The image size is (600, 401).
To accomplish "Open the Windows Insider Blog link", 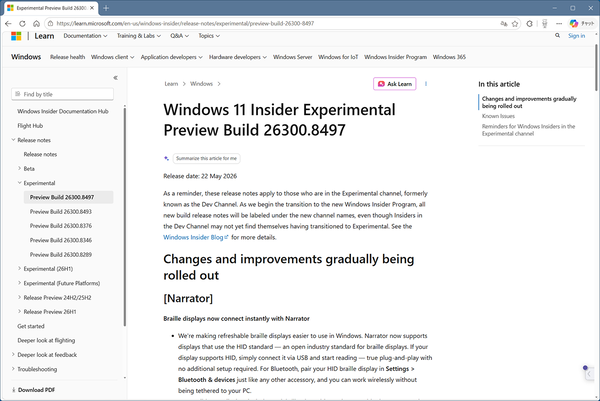I will click(x=196, y=237).
